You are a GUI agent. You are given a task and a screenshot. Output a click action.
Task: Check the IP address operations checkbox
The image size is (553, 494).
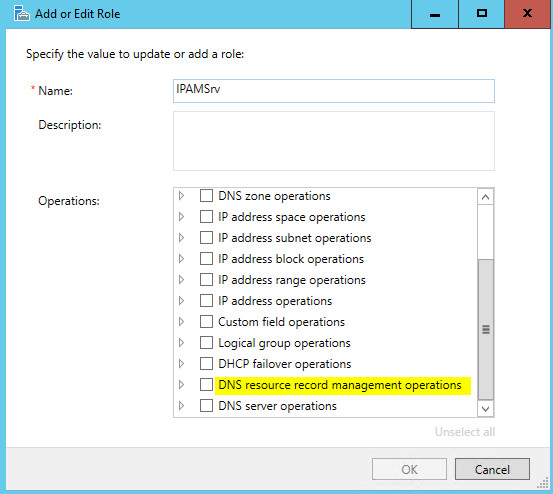click(206, 300)
